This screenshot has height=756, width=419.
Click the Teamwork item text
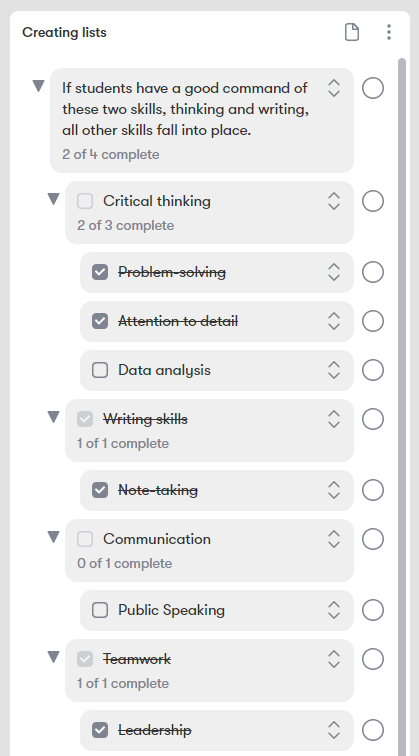coord(137,659)
